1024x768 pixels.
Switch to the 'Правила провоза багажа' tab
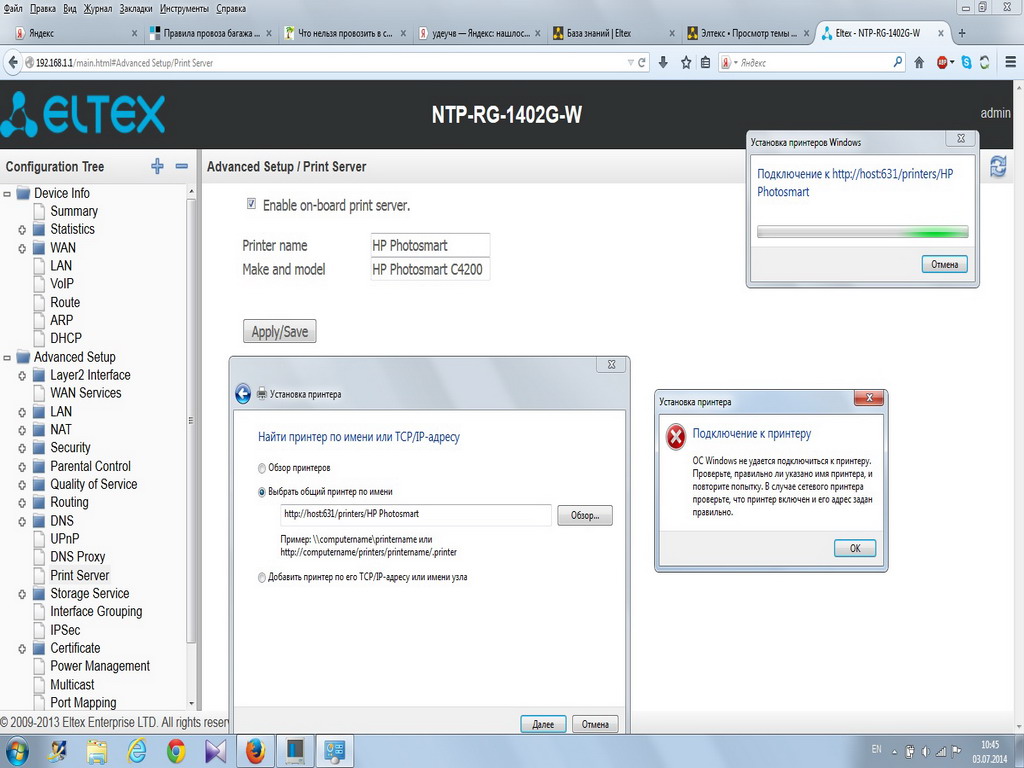[211, 33]
